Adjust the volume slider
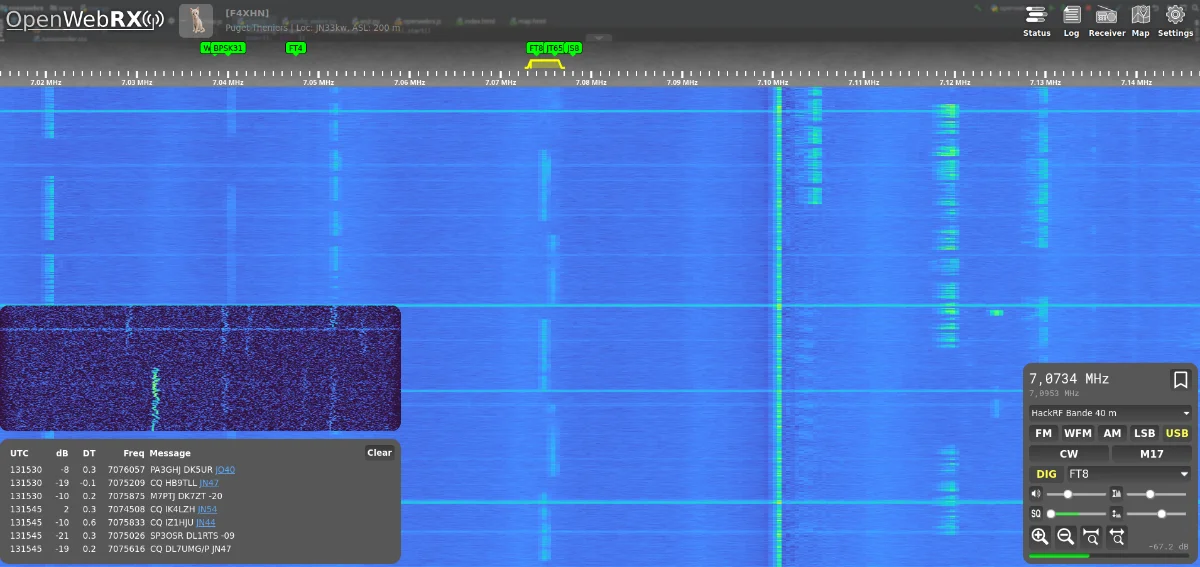This screenshot has height=567, width=1200. (x=1075, y=494)
